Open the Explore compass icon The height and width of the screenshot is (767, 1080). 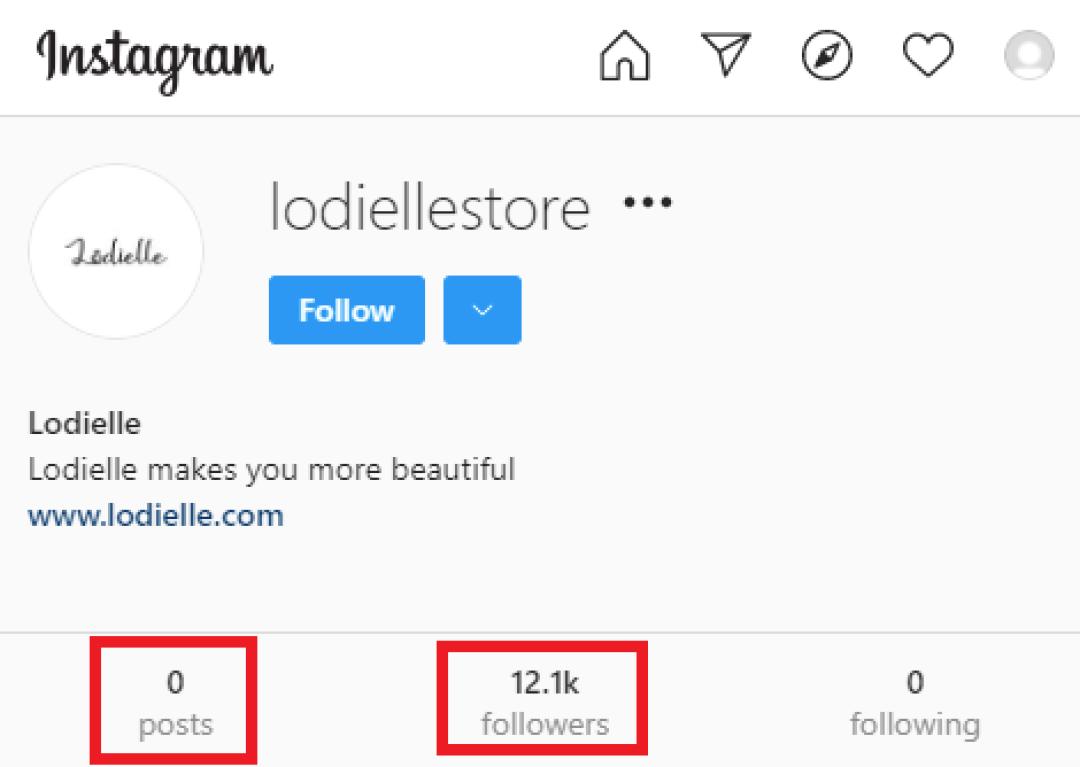828,56
